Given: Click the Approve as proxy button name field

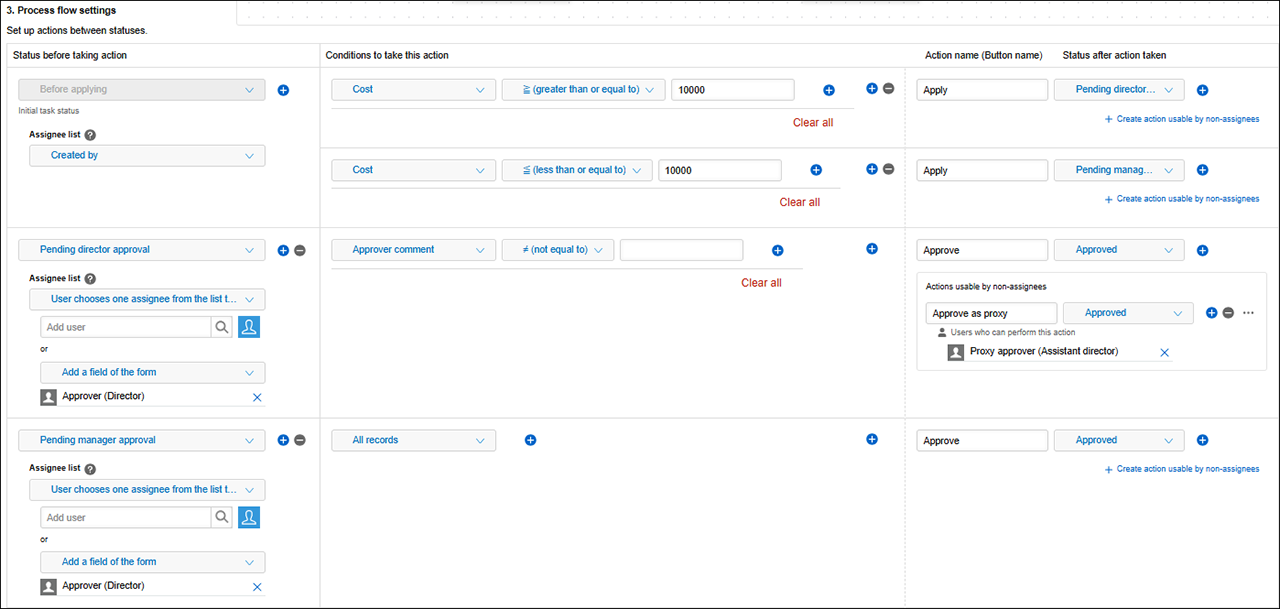Looking at the screenshot, I should coord(990,312).
